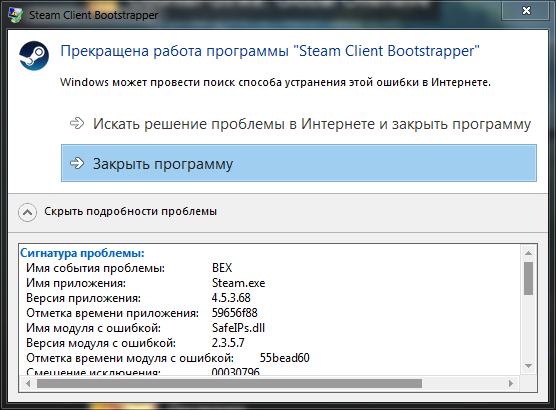Click "Скрыть подробности проблемы" label
This screenshot has height=410, width=556.
pyautogui.click(x=130, y=211)
